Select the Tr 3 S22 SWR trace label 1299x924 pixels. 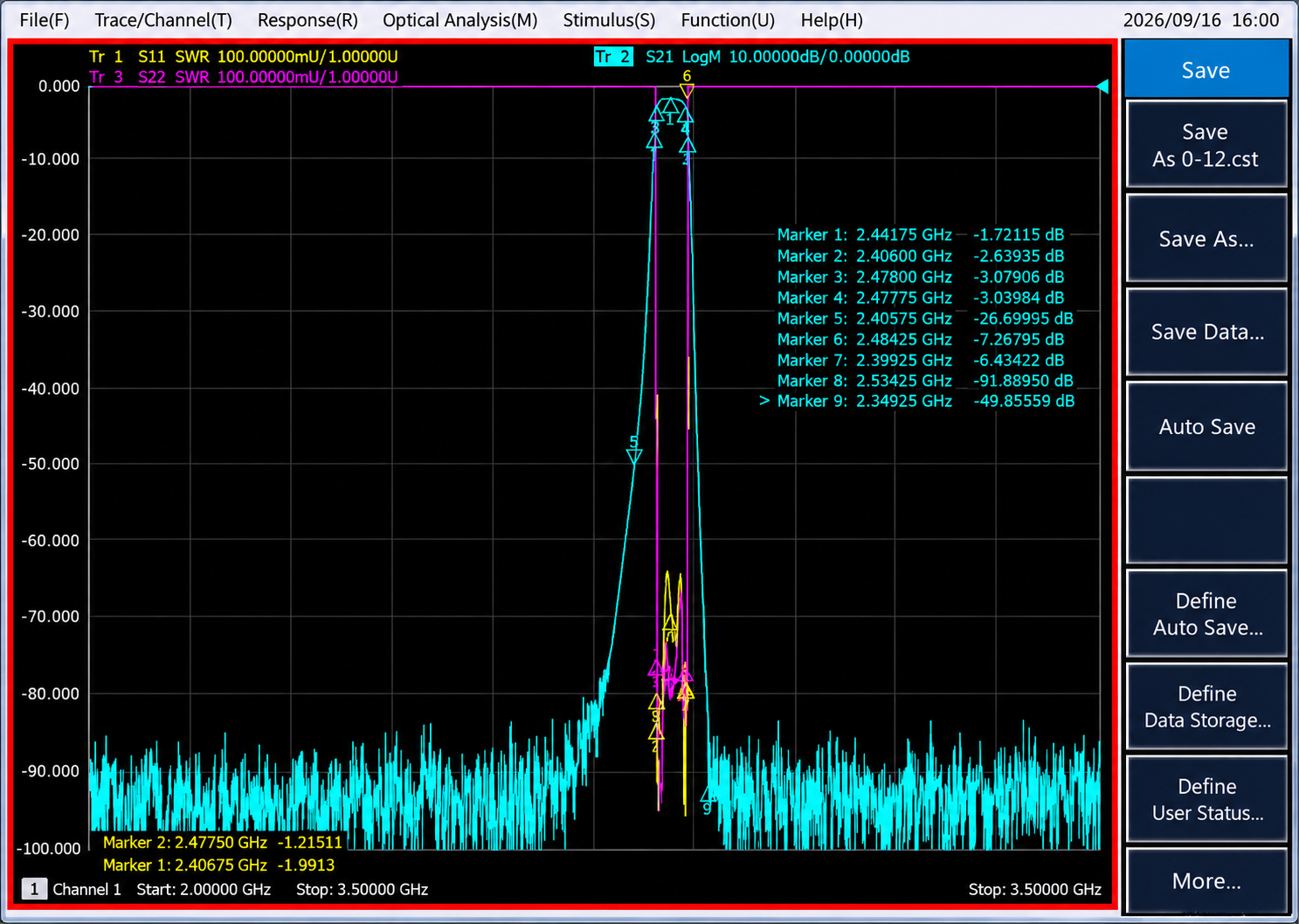(244, 77)
